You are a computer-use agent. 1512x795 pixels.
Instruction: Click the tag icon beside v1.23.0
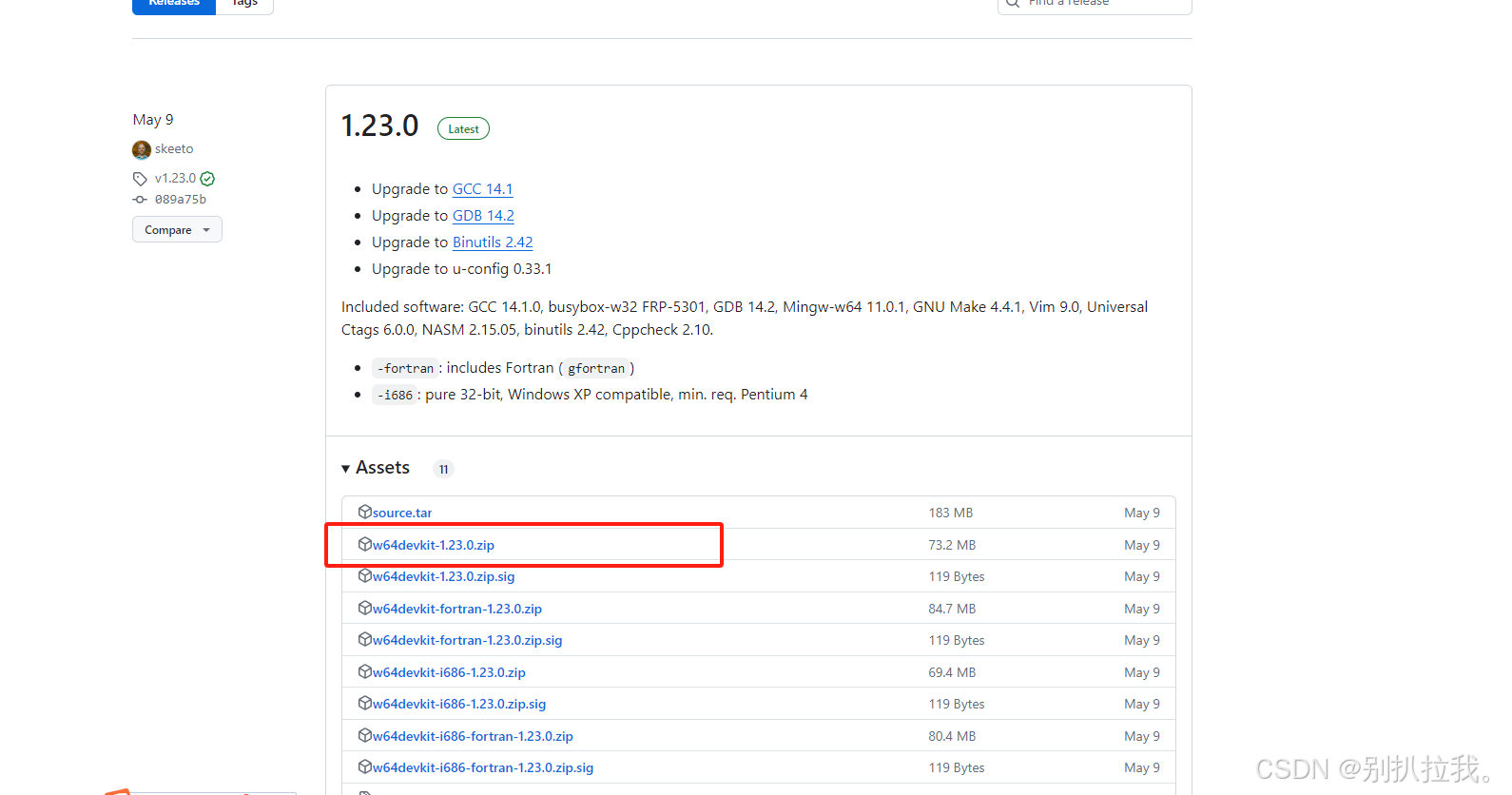point(140,179)
